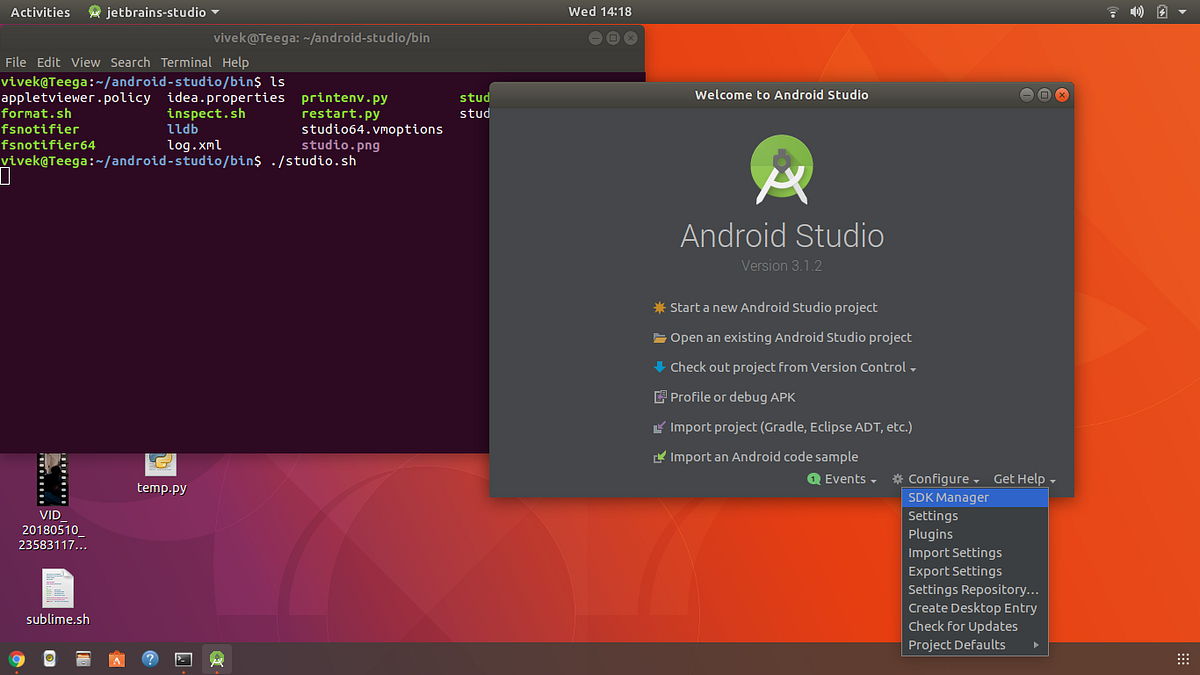
Task: Click idea.properties in the terminal listing
Action: pos(226,98)
